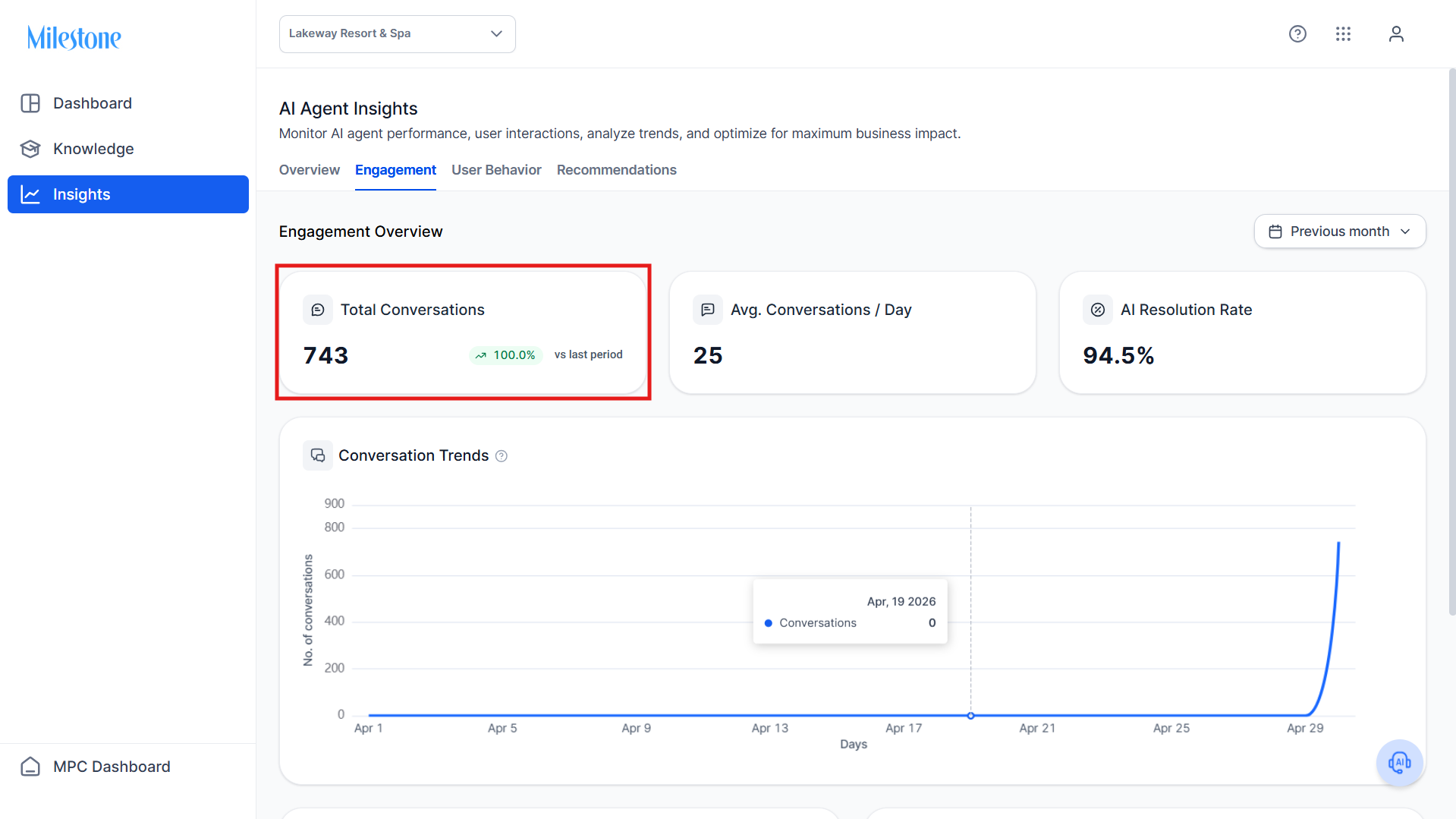Click the Apr 19 data point marker
1456x819 pixels.
(970, 716)
